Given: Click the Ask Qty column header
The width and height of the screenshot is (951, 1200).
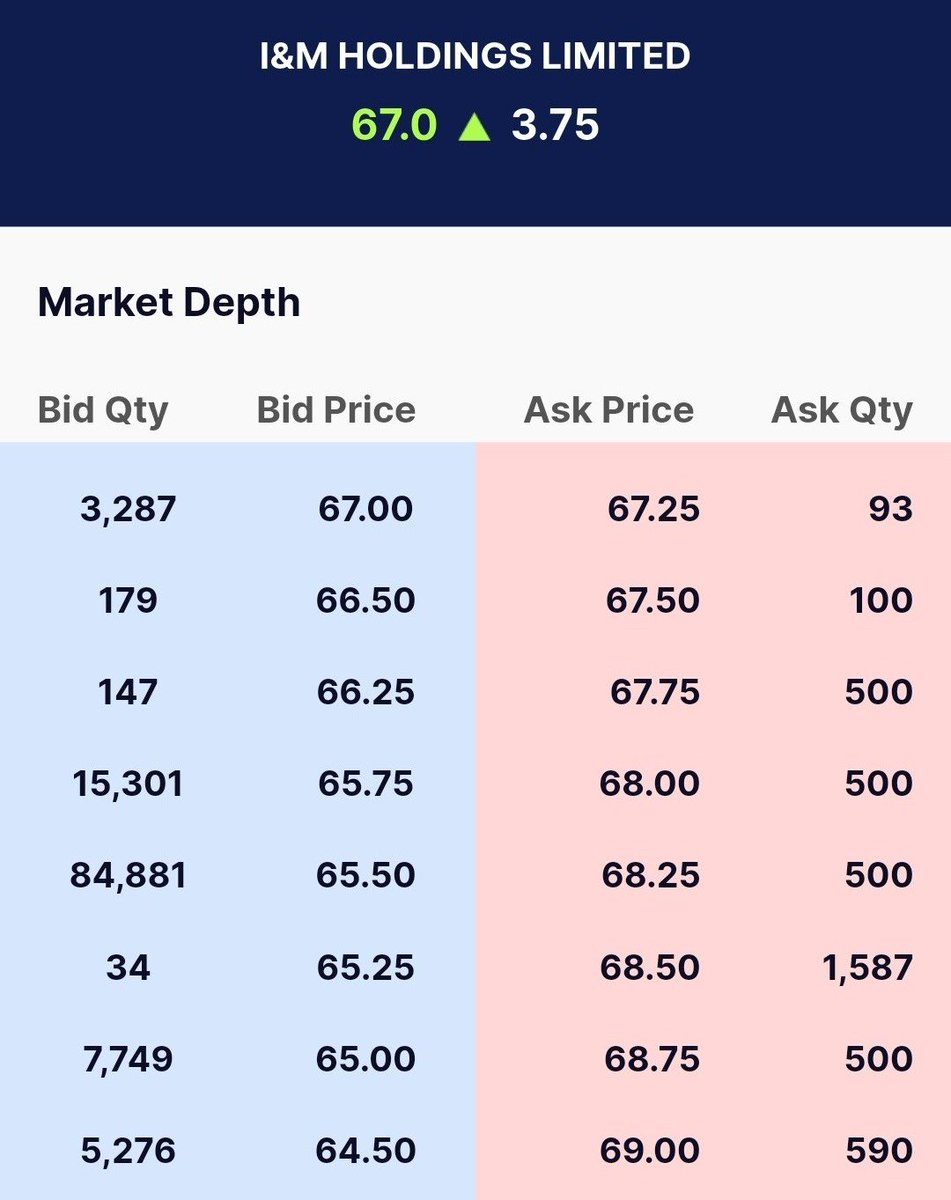Looking at the screenshot, I should (x=842, y=410).
